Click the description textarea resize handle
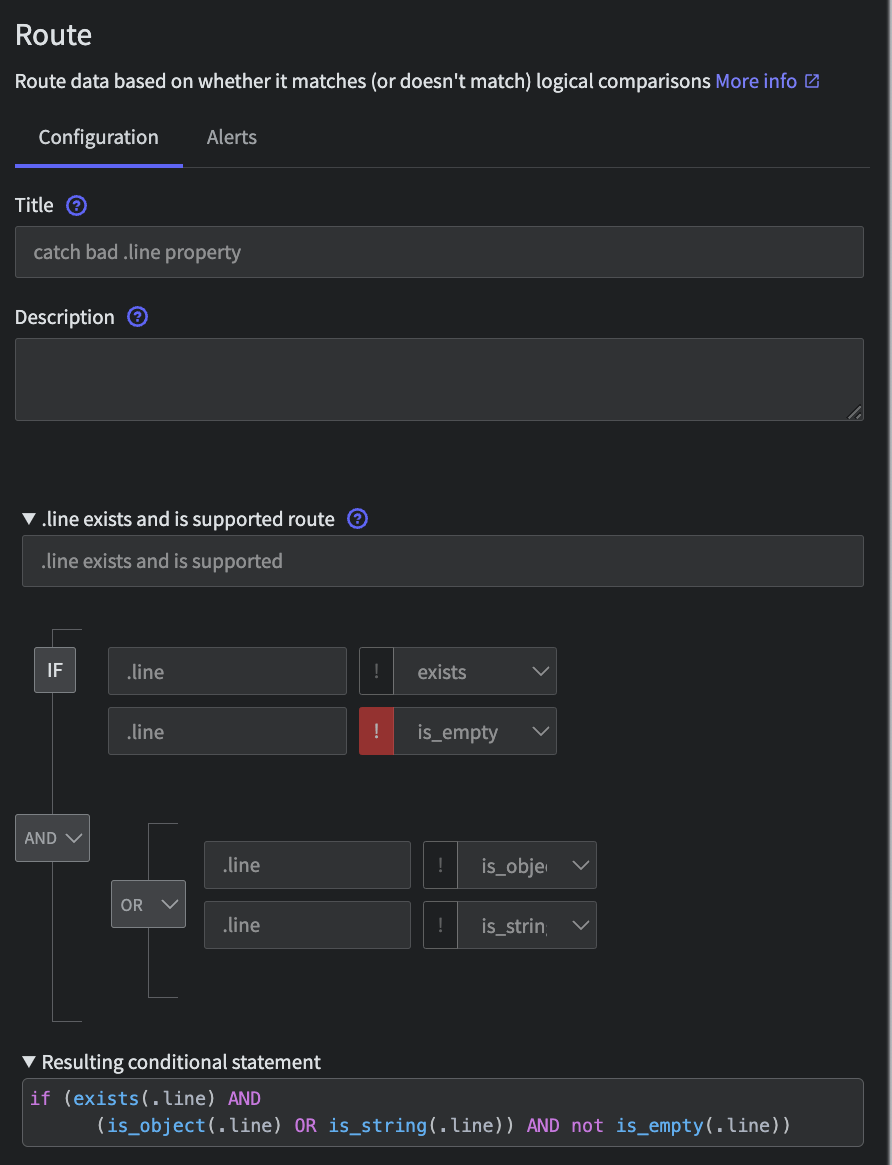This screenshot has width=892, height=1165. pyautogui.click(x=855, y=412)
